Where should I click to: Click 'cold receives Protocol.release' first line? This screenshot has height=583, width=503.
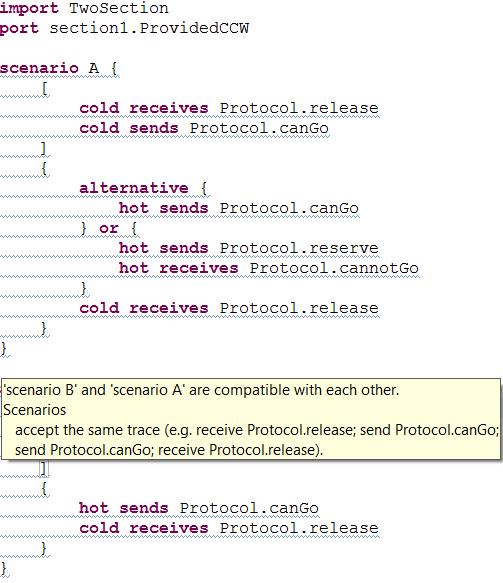[x=229, y=108]
